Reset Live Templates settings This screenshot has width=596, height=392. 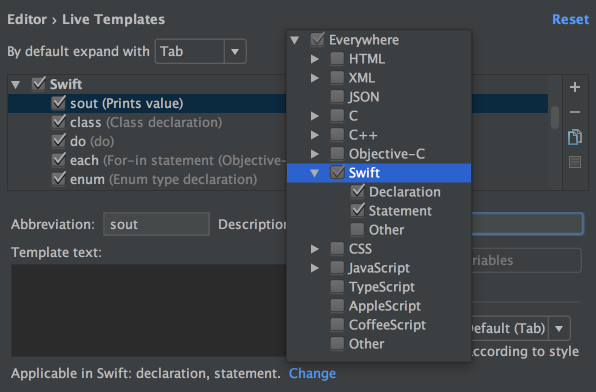(x=570, y=19)
